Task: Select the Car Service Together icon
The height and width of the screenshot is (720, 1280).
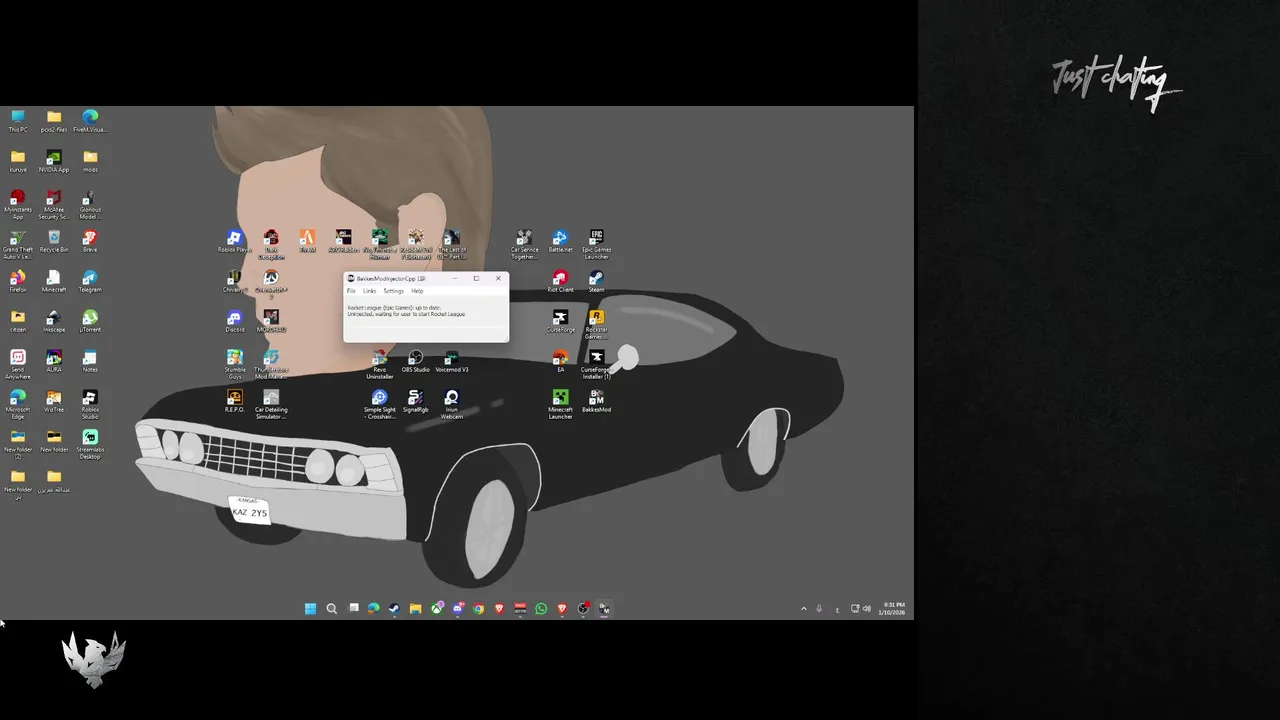Action: coord(524,244)
